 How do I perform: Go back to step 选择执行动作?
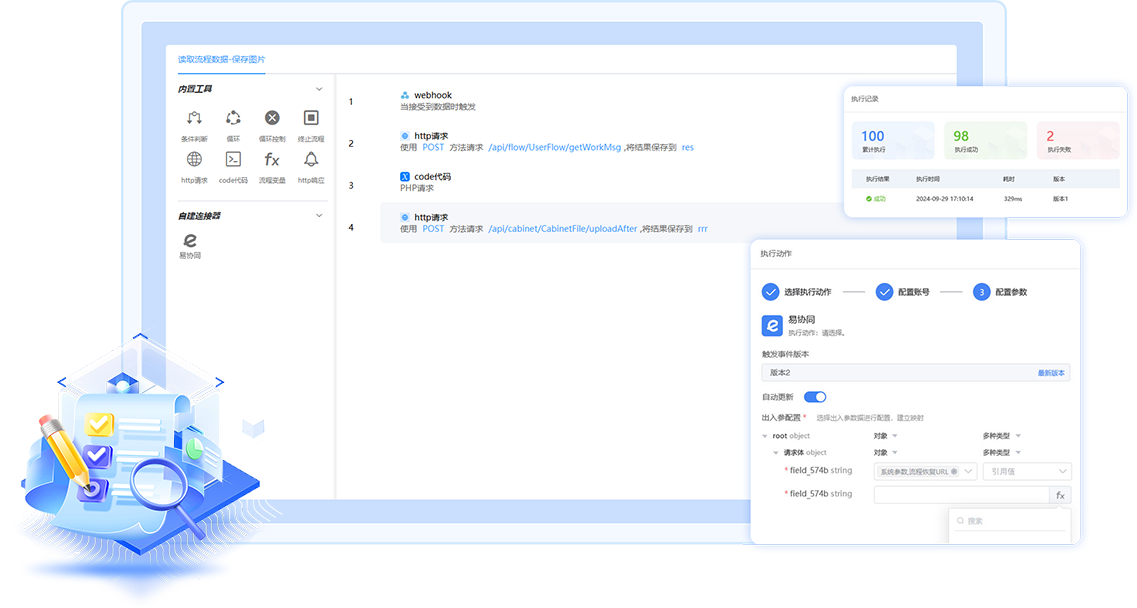tap(770, 292)
